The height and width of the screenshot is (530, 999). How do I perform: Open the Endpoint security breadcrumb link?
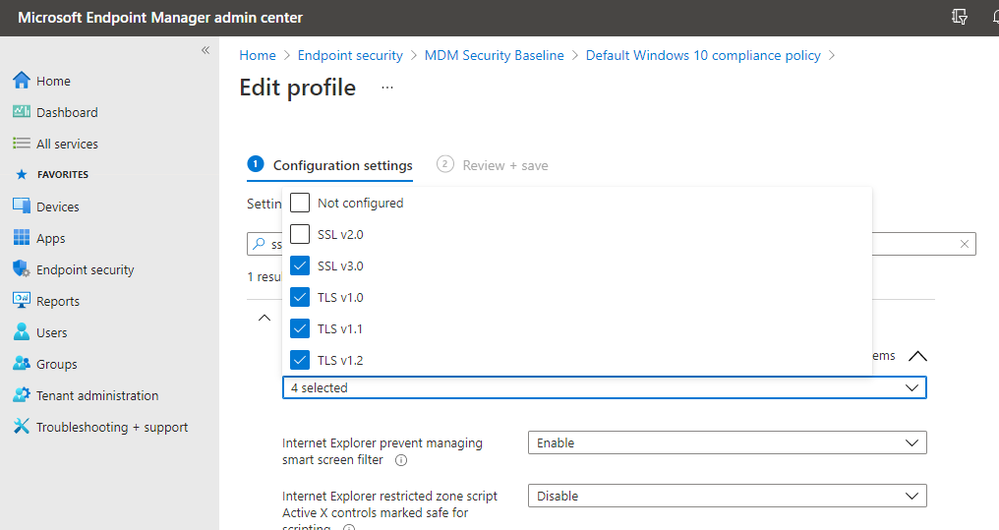[x=350, y=55]
